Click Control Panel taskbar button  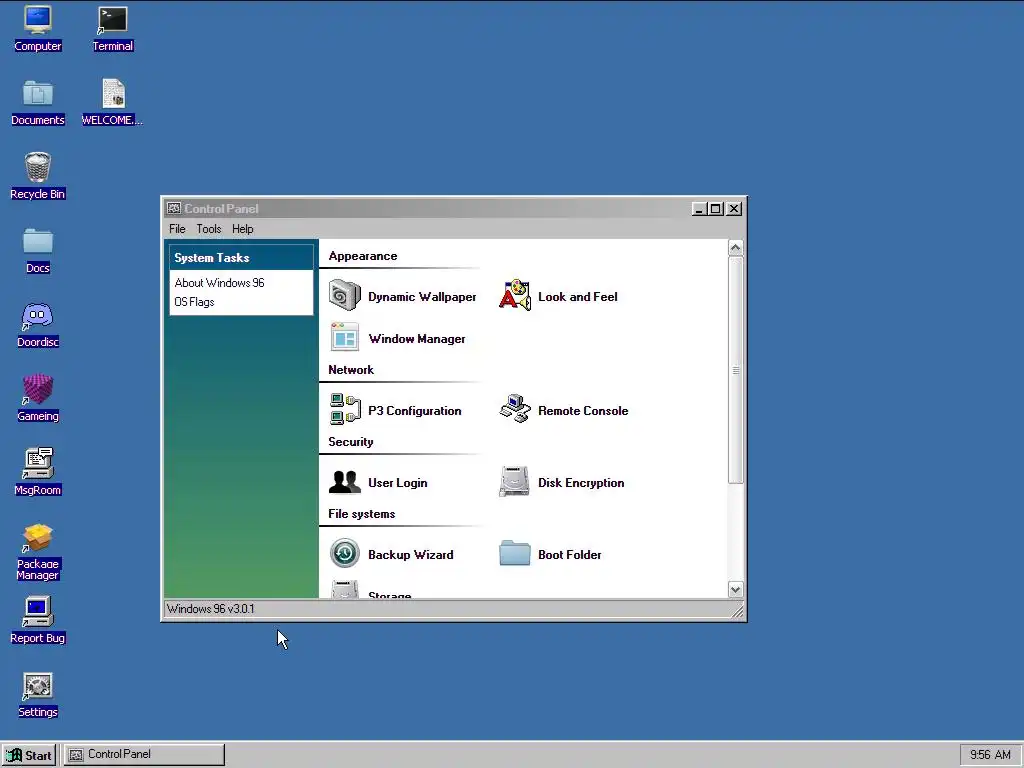point(144,754)
